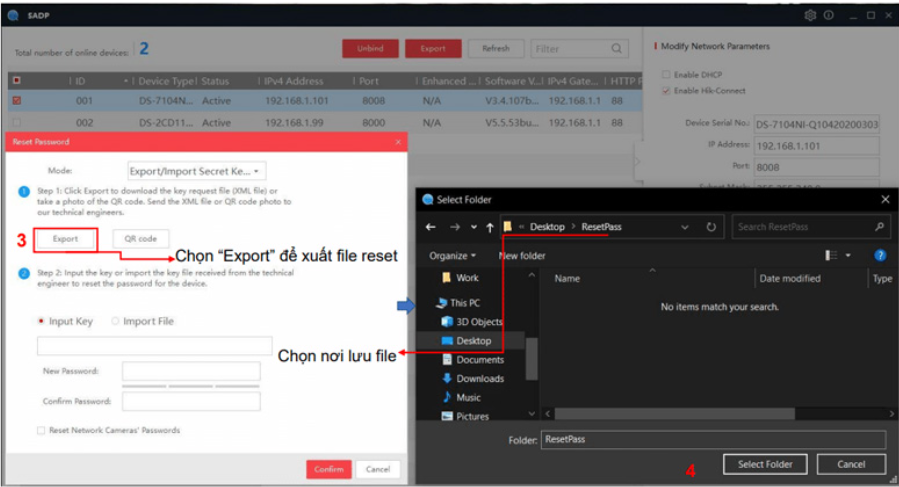The height and width of the screenshot is (487, 899).
Task: Expand the address path history dropdown
Action: point(685,227)
